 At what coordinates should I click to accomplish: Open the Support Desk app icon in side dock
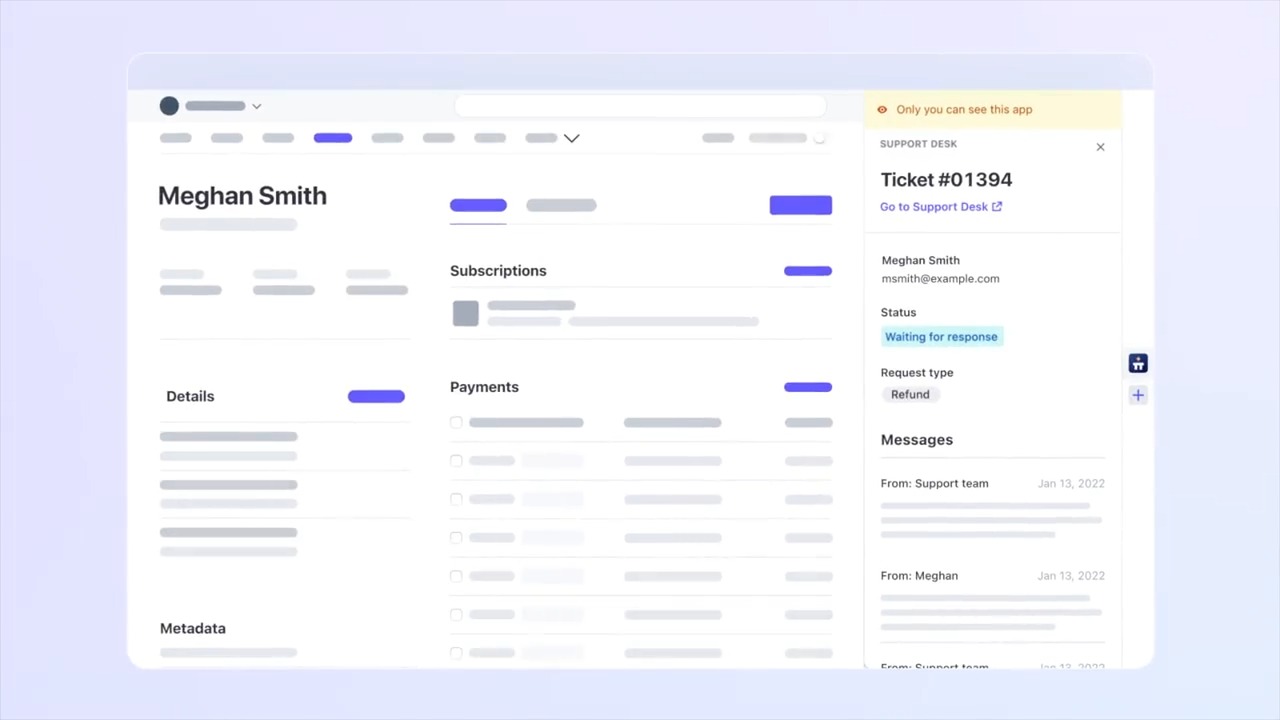1138,364
